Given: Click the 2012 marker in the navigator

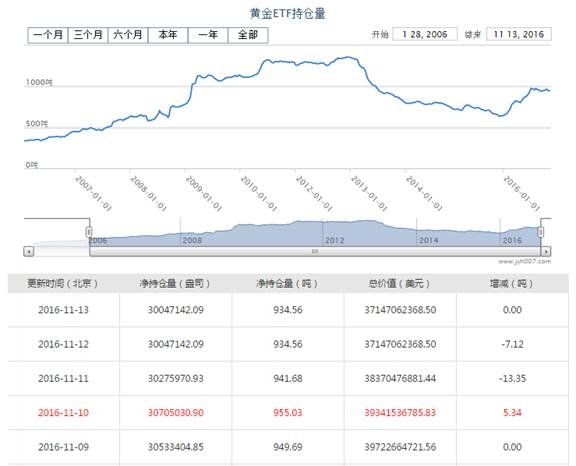Looking at the screenshot, I should point(334,240).
